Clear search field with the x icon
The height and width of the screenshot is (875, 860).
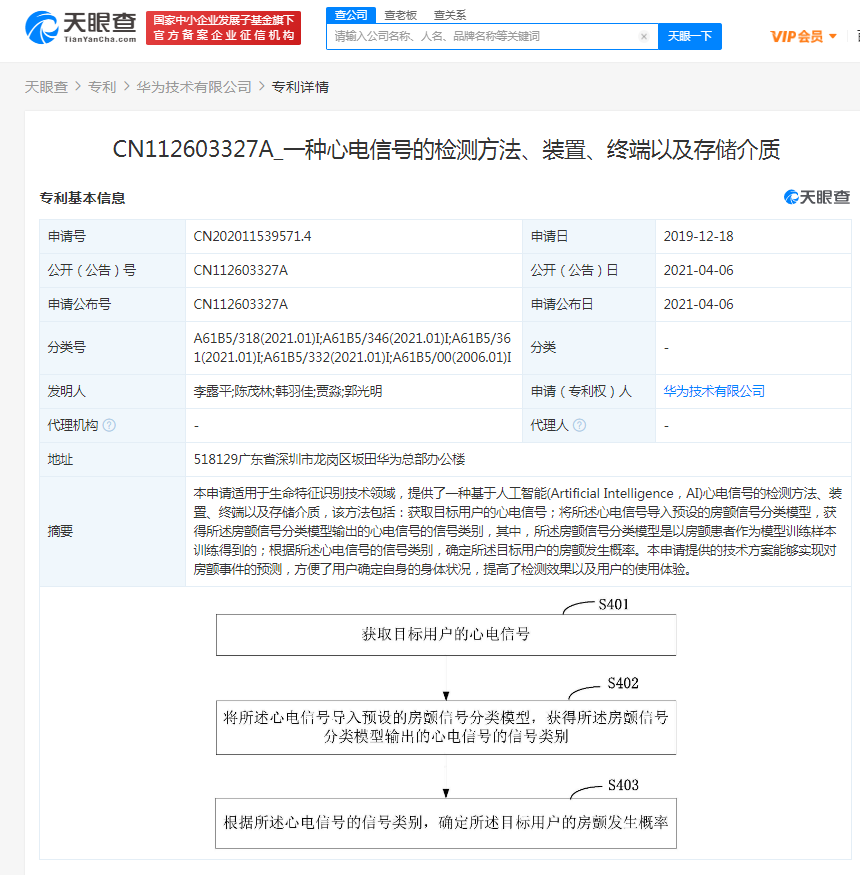point(643,36)
